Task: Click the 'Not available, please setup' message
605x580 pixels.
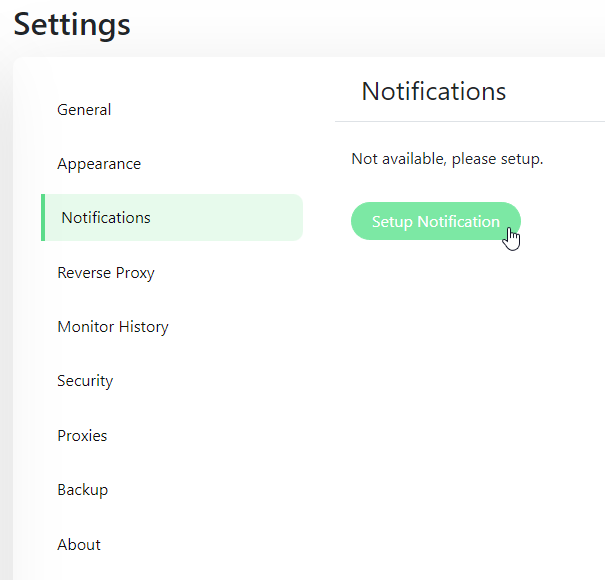Action: [447, 159]
